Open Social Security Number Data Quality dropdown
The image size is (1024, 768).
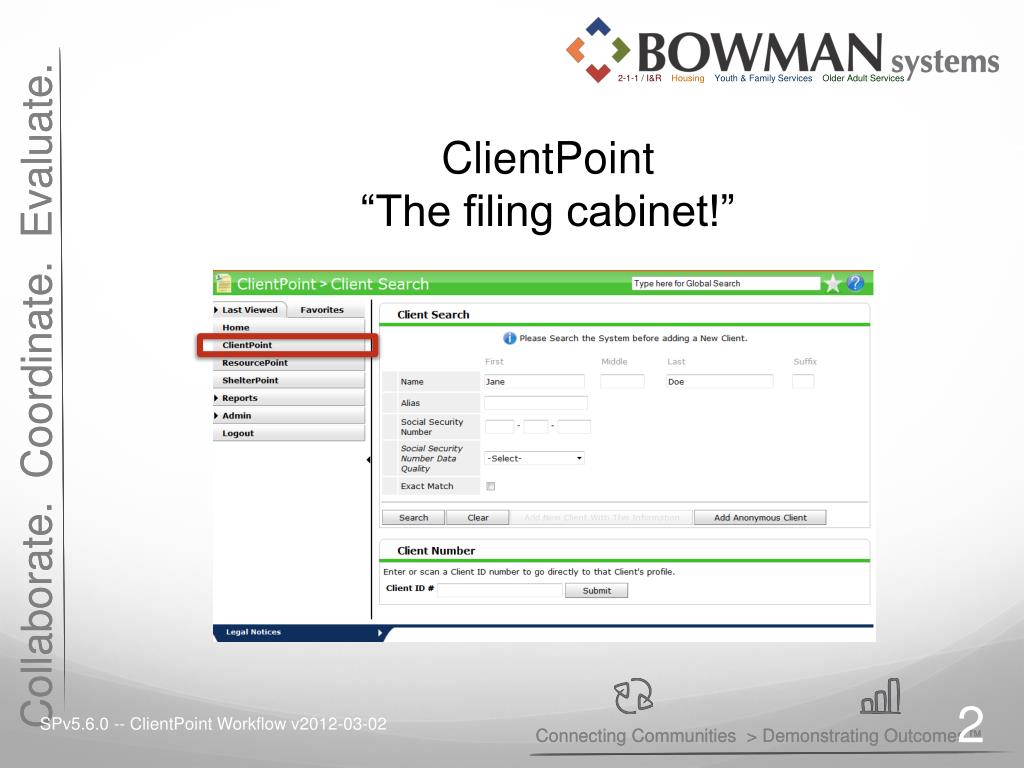(x=534, y=458)
